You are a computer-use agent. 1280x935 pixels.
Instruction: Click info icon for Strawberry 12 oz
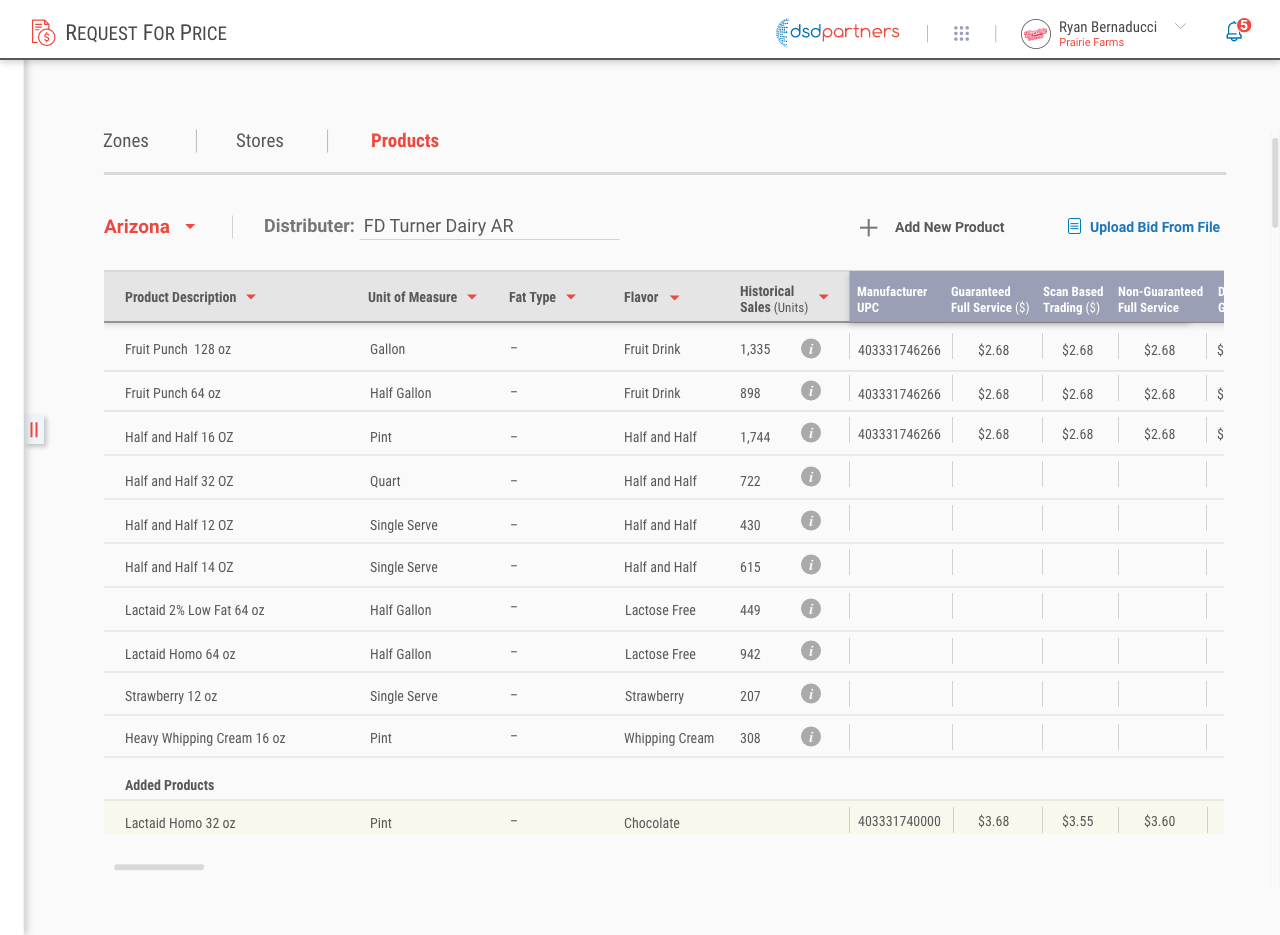(811, 694)
